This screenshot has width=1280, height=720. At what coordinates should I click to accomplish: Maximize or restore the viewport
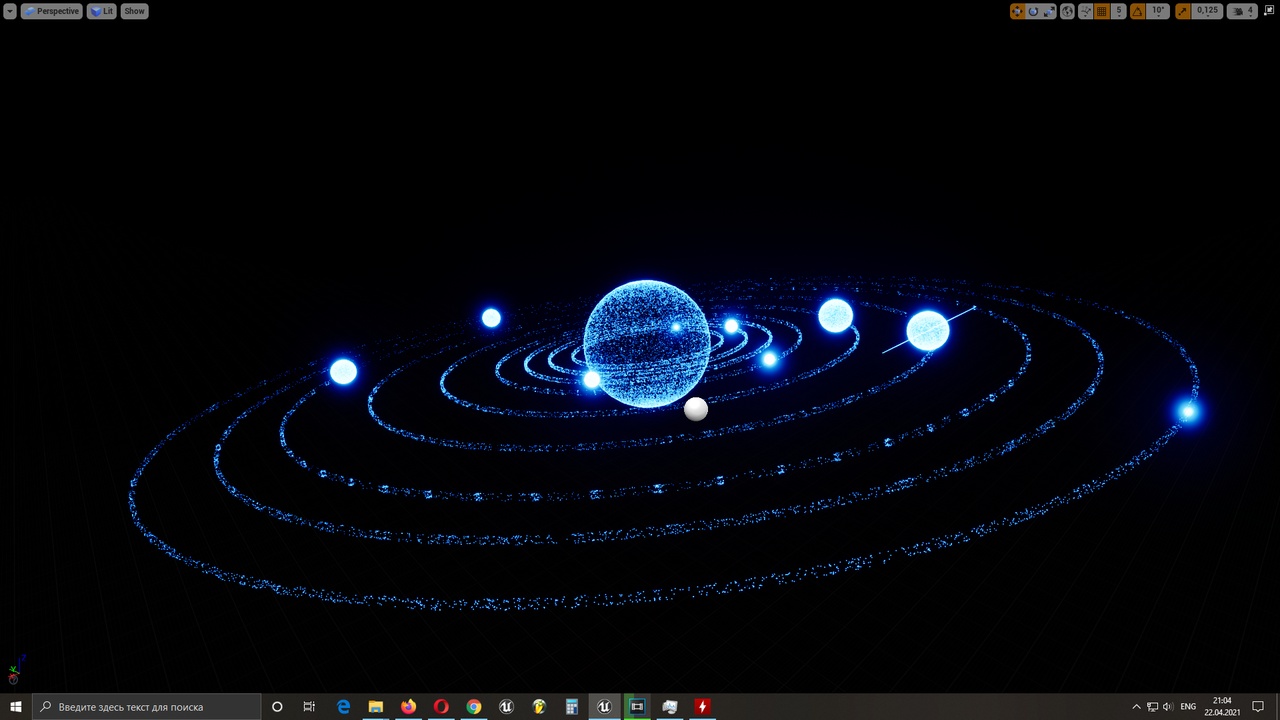[1269, 11]
